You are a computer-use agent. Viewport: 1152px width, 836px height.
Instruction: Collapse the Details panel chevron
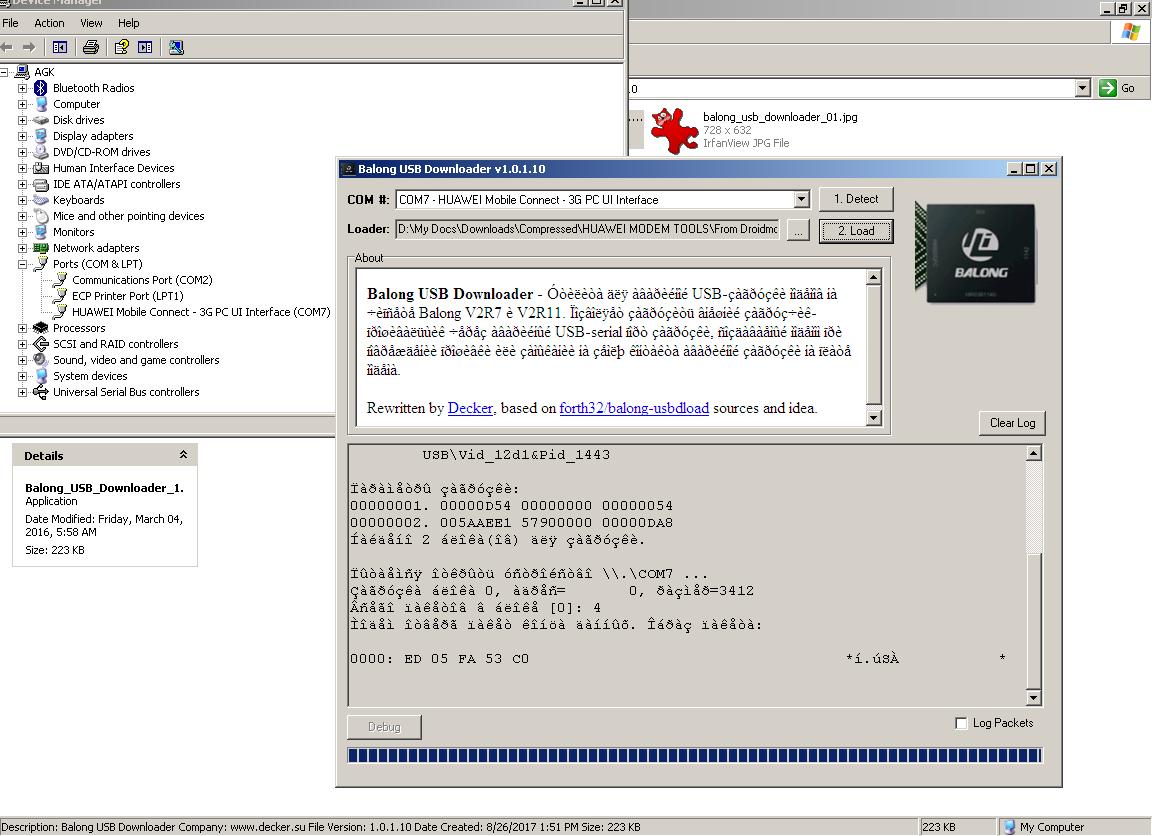tap(184, 455)
